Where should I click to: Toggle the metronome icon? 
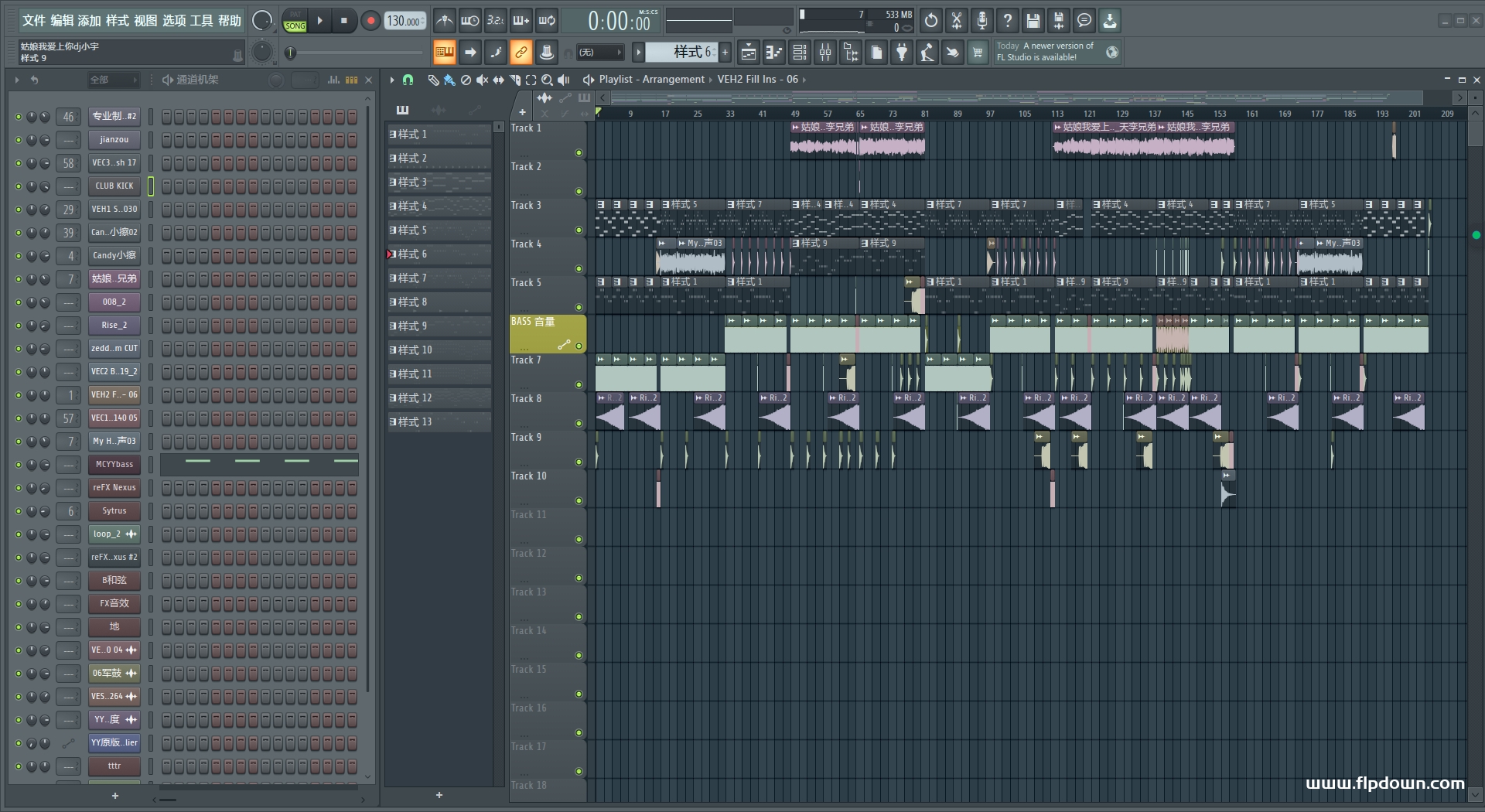[444, 21]
